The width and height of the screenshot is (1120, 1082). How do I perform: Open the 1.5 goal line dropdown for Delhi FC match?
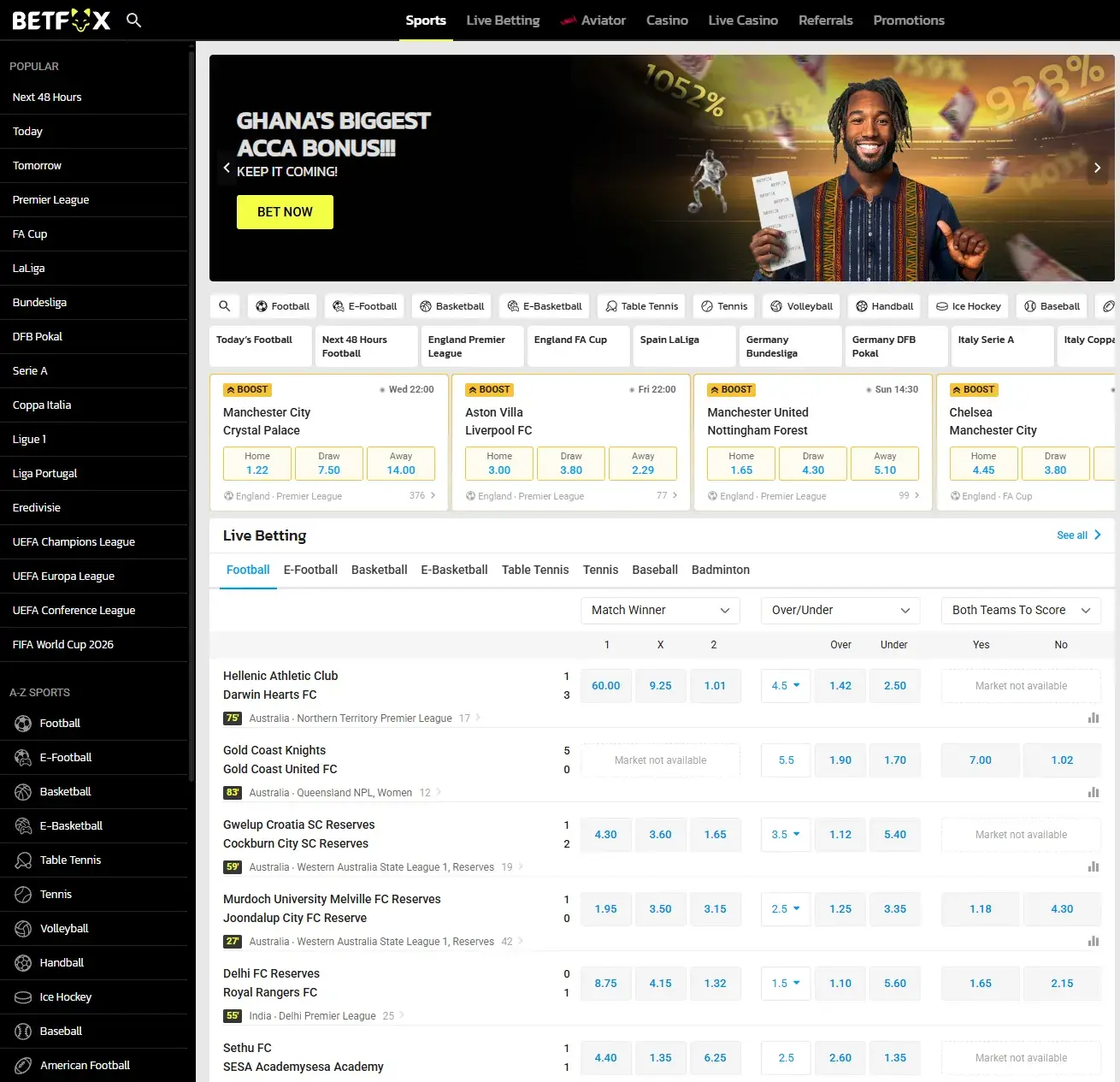click(x=786, y=984)
